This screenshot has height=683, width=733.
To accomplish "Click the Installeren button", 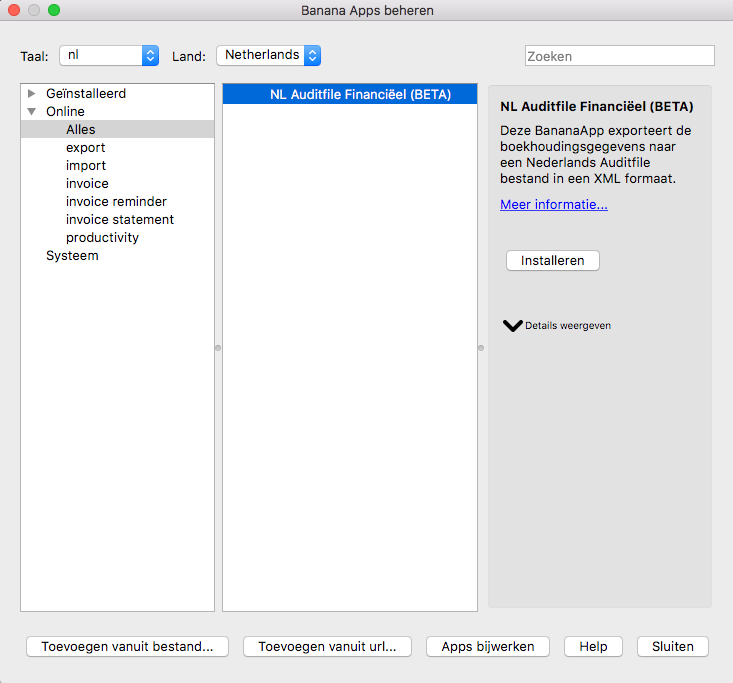I will click(553, 261).
